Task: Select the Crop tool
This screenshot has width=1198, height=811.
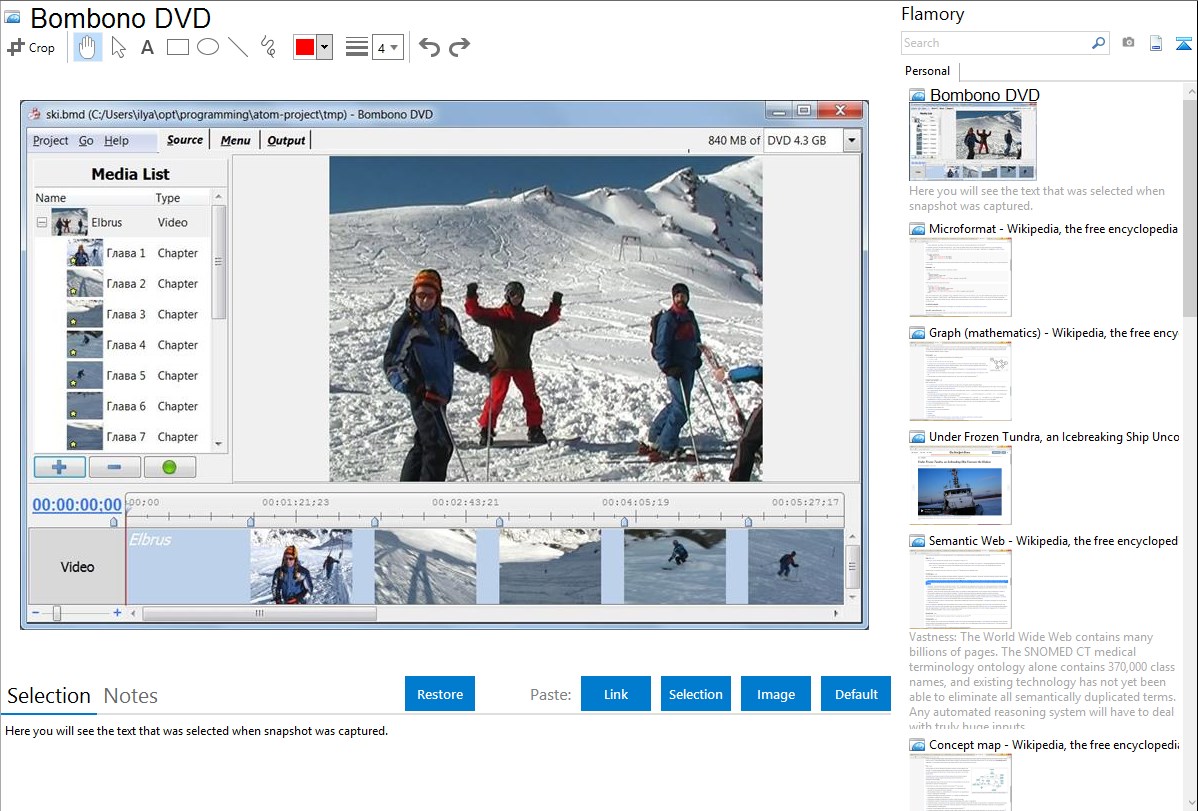Action: [31, 47]
